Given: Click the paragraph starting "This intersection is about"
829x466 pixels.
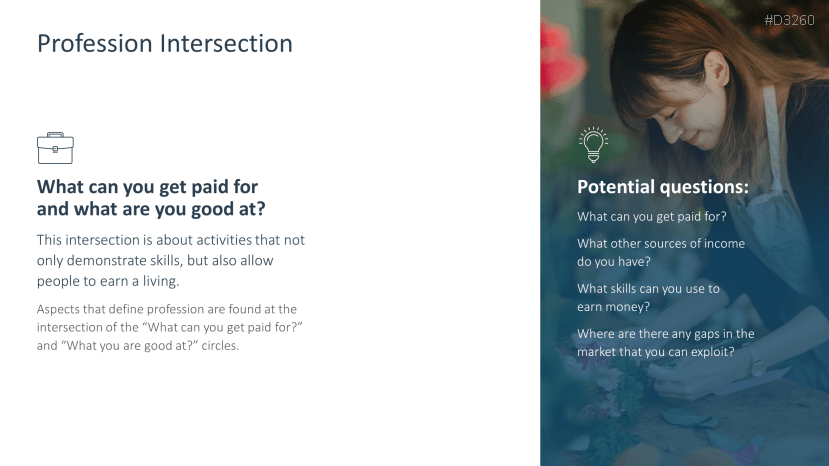Looking at the screenshot, I should 170,260.
